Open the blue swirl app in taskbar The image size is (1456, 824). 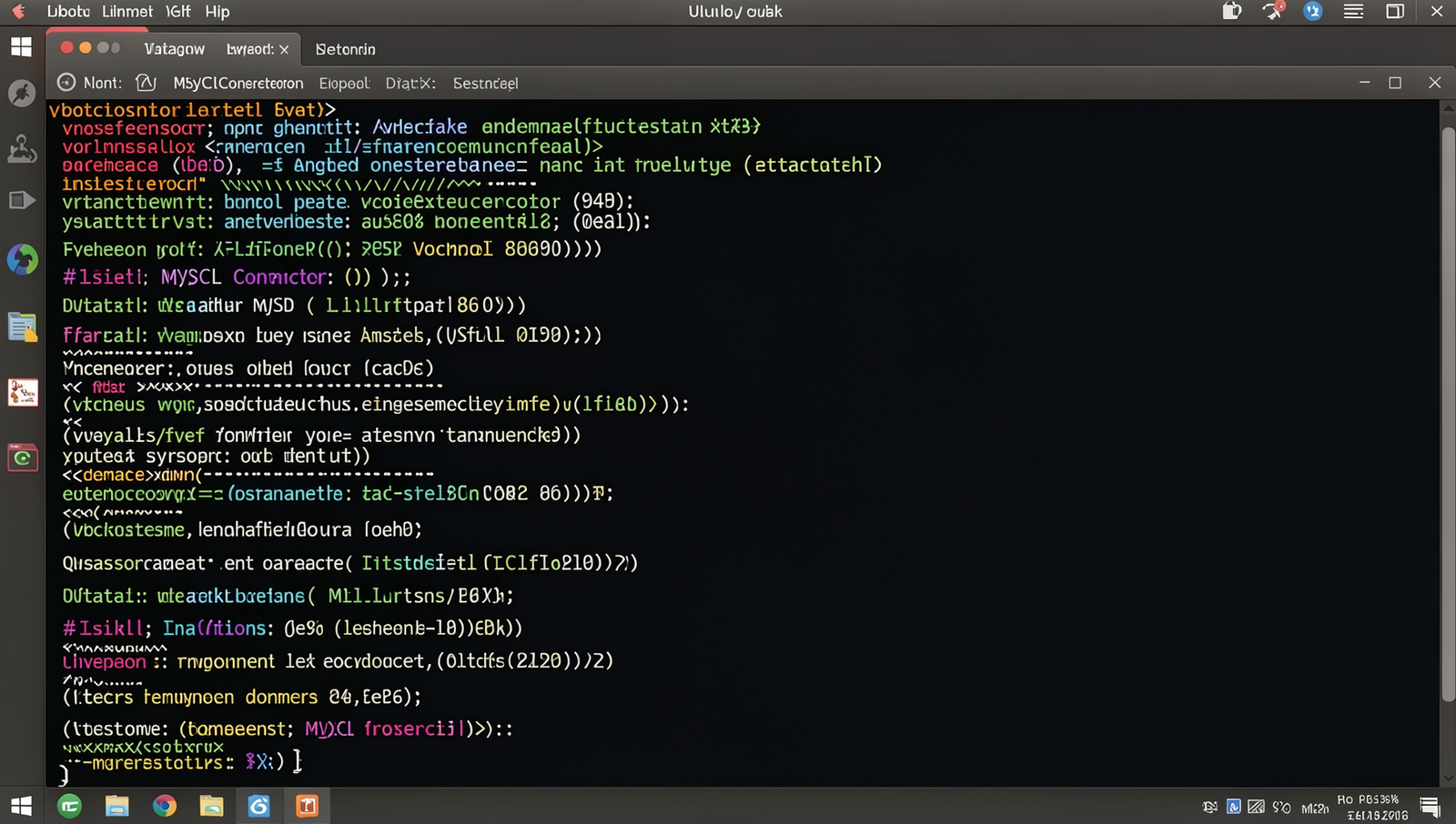point(258,806)
